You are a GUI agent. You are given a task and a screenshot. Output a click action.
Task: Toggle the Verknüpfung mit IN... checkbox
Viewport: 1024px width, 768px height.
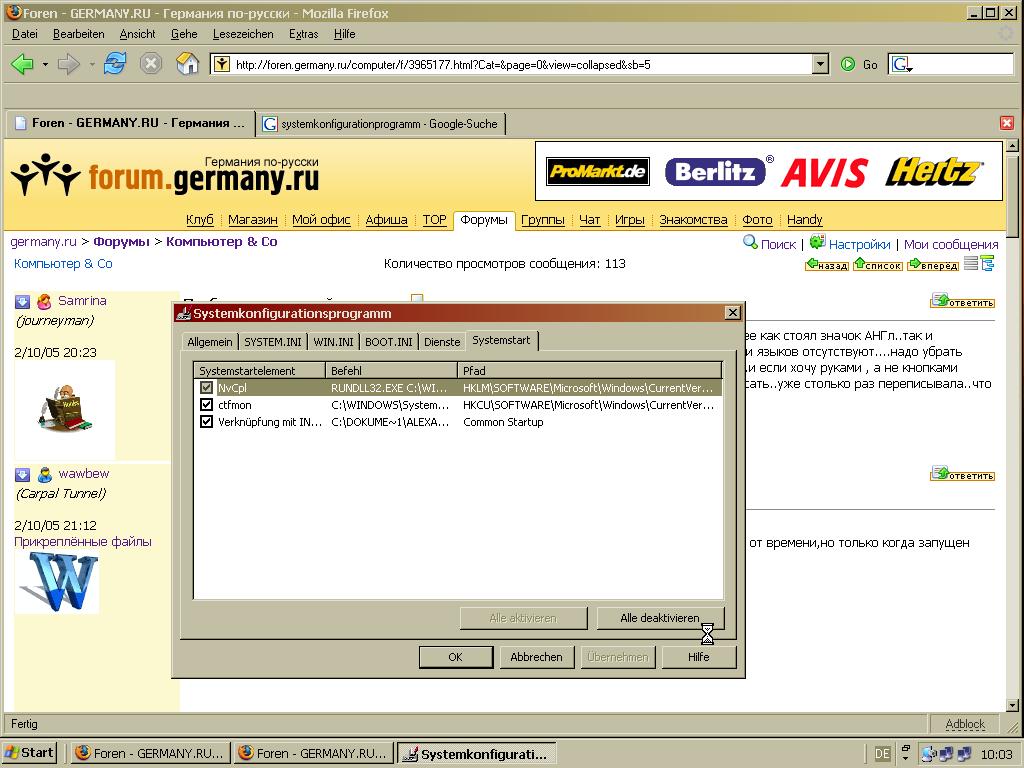[x=207, y=422]
